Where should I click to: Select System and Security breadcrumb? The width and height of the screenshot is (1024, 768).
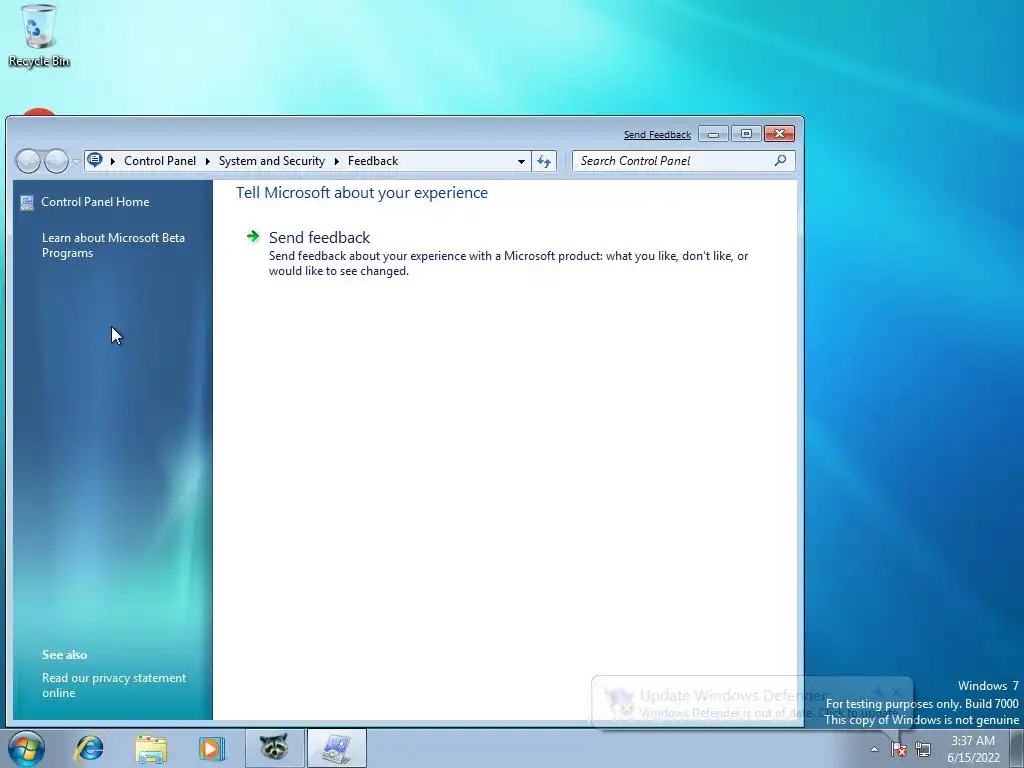(272, 161)
